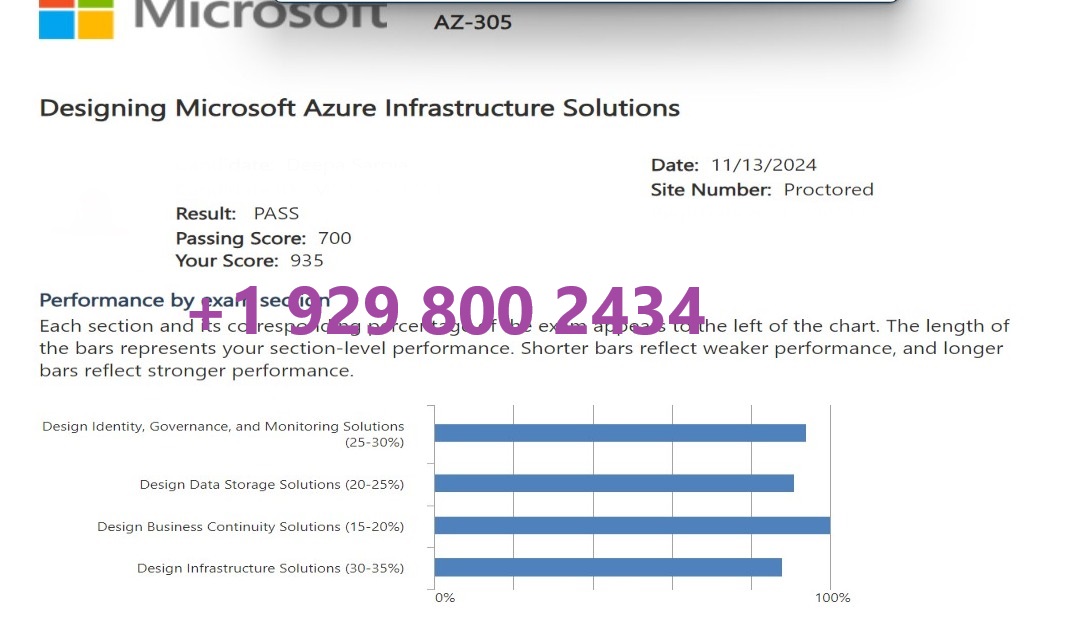Image resolution: width=1074 pixels, height=618 pixels.
Task: Click the AZ-305 exam code text
Action: [473, 23]
